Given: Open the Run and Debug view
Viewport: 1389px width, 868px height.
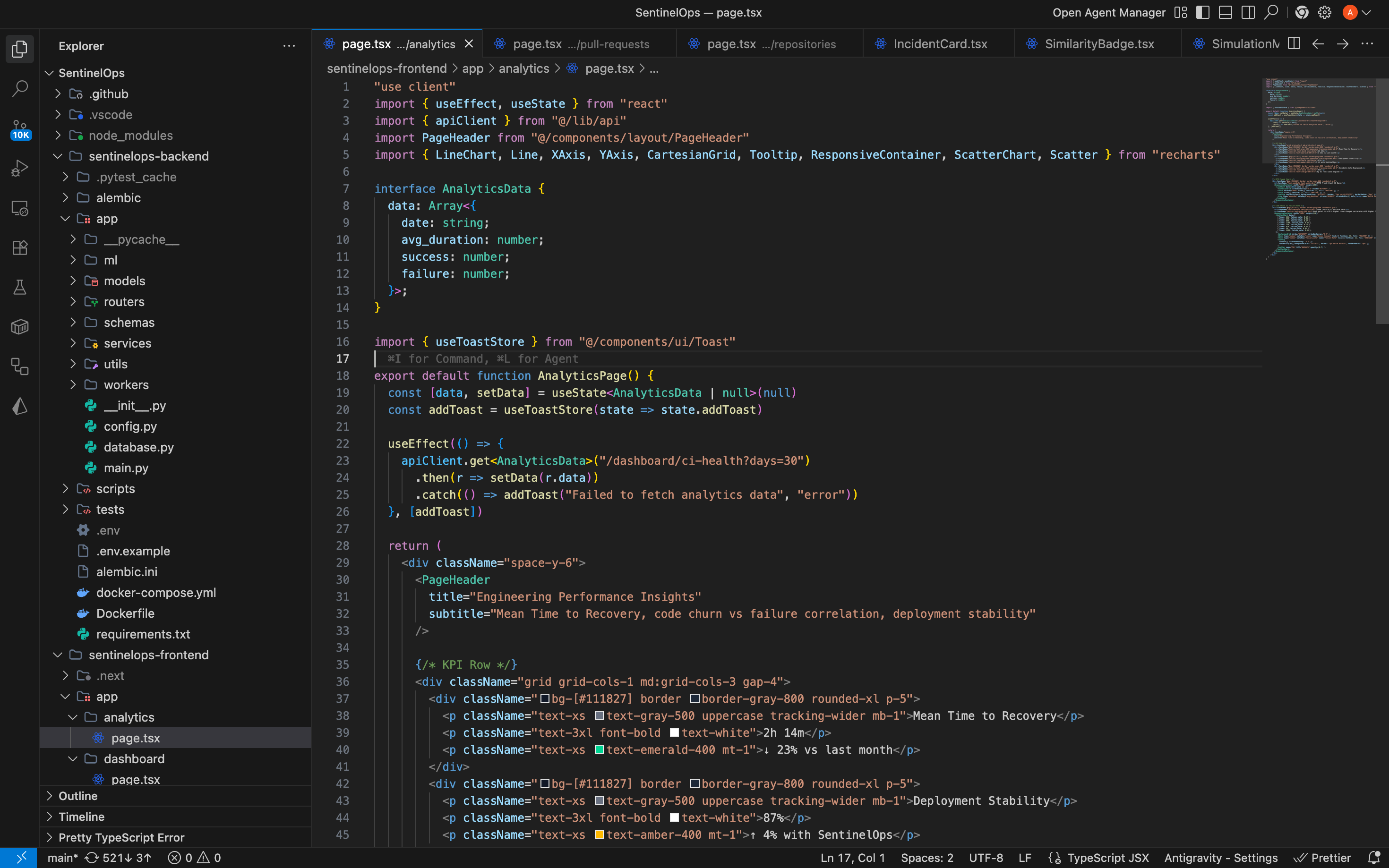Looking at the screenshot, I should [x=19, y=168].
